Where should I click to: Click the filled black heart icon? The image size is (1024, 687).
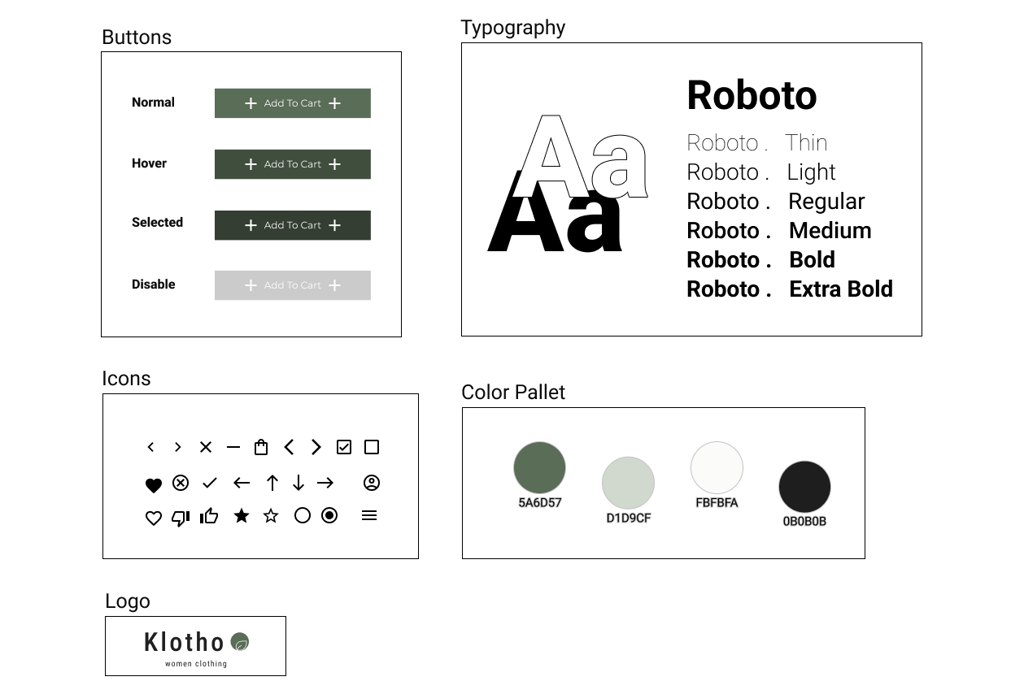[x=153, y=485]
